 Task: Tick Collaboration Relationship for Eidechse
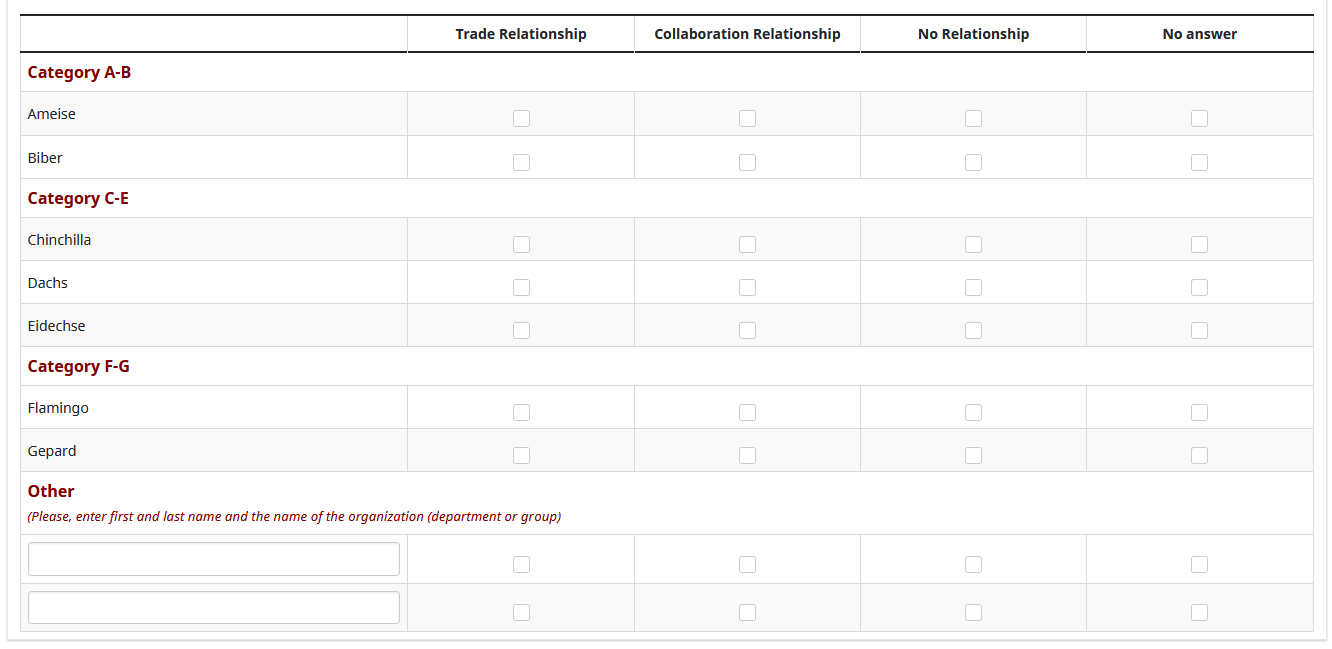coord(747,330)
